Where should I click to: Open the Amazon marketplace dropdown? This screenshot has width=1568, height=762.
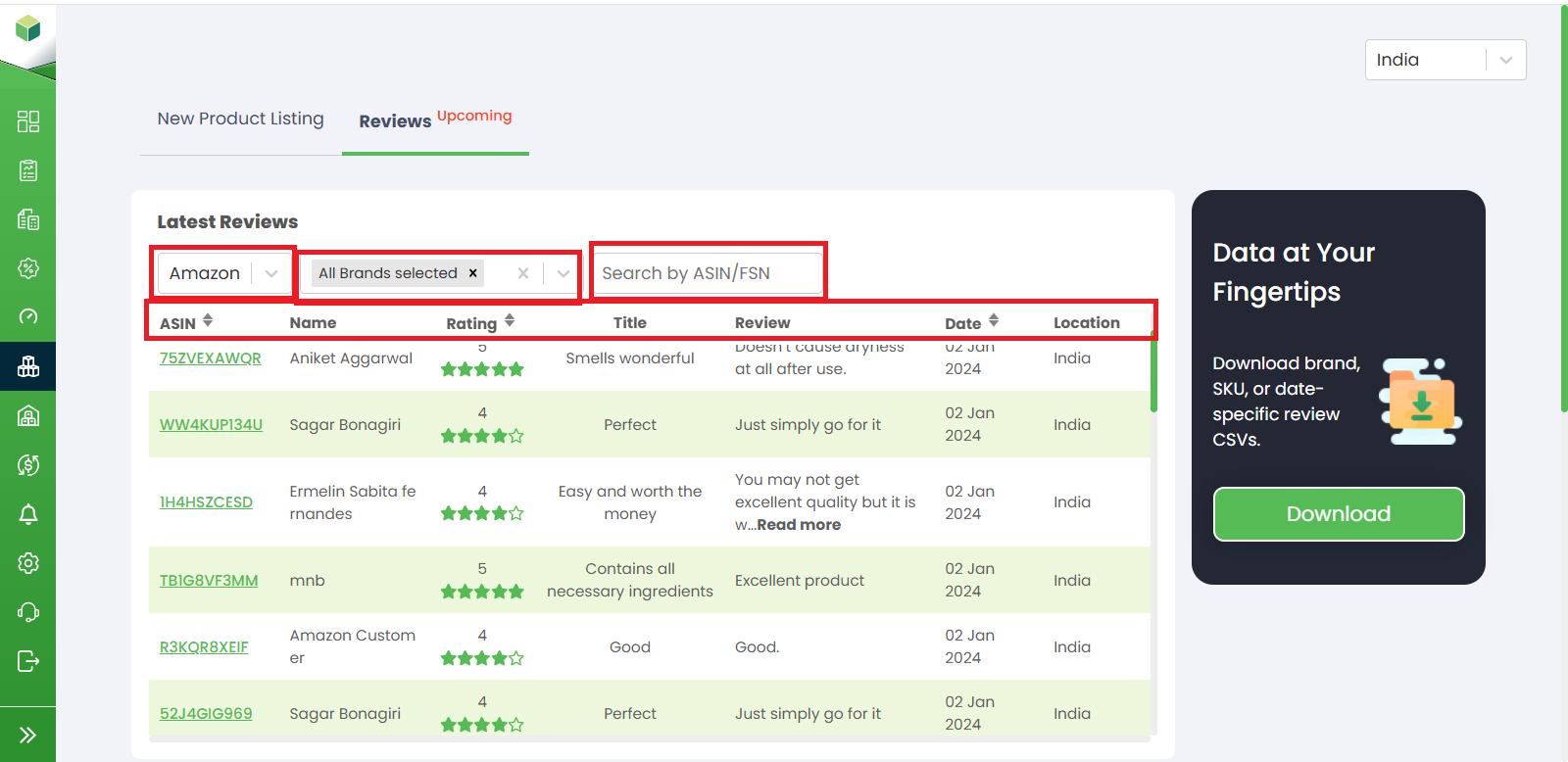tap(223, 273)
